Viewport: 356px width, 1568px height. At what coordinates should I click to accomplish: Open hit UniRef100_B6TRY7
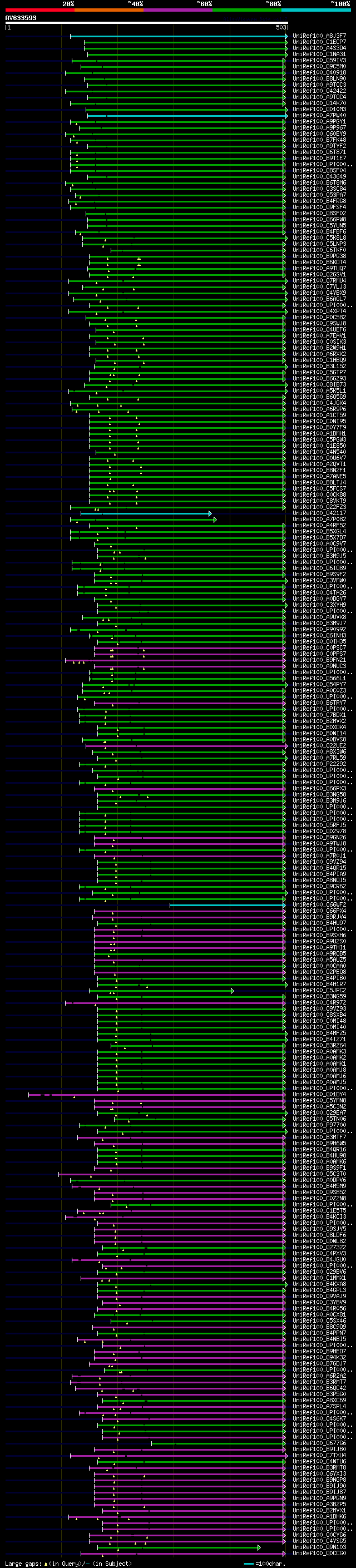coord(319,703)
